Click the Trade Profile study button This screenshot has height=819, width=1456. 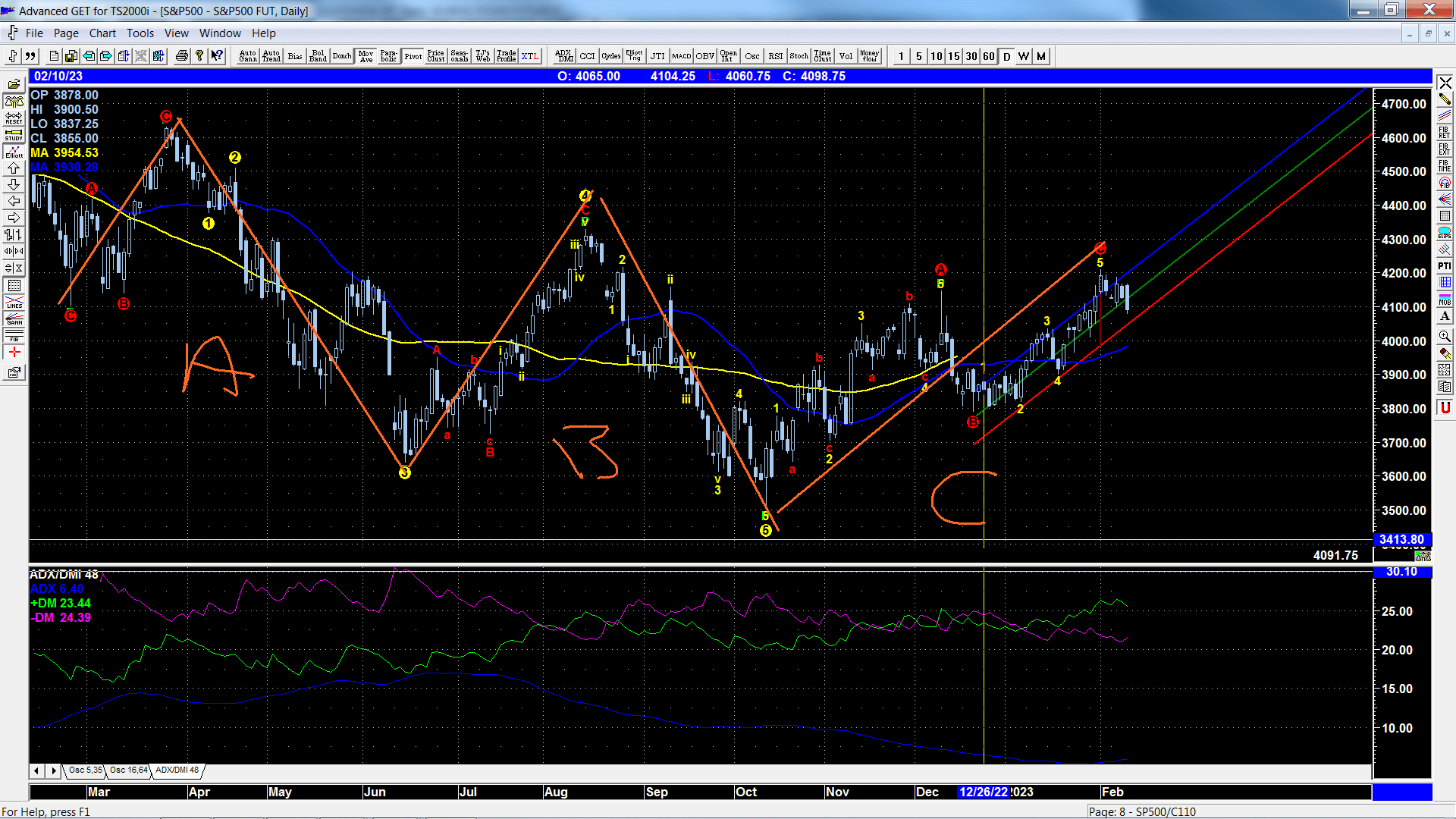507,56
